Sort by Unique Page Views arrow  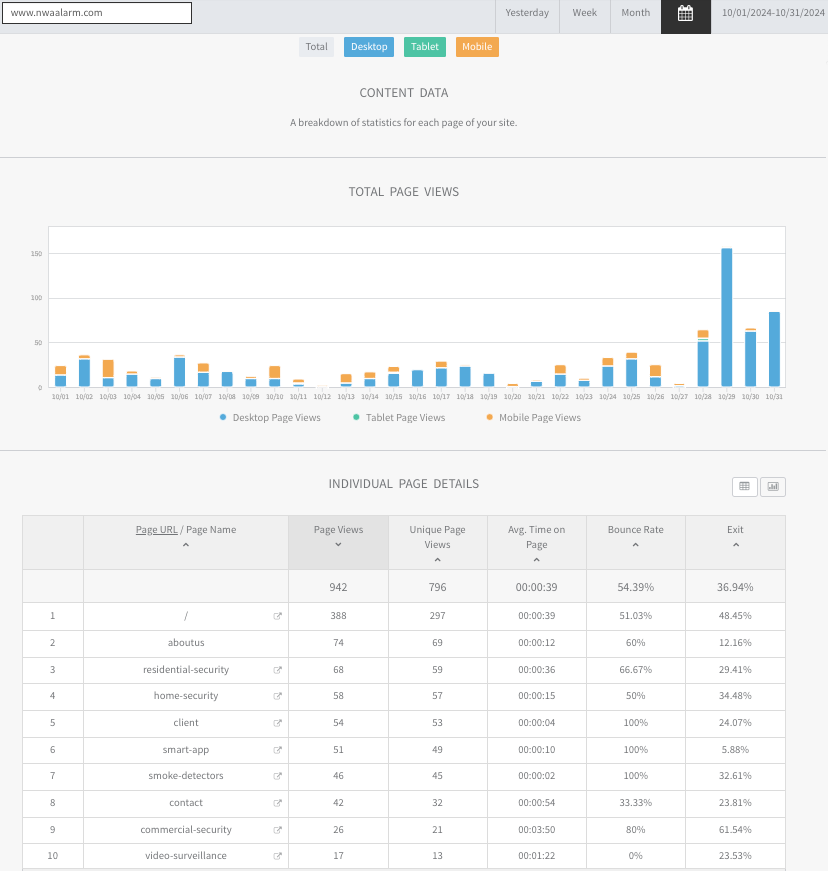pos(438,560)
